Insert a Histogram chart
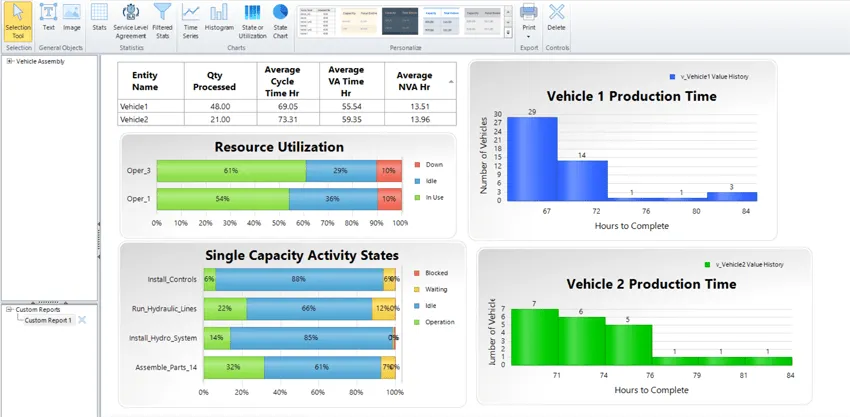The image size is (850, 417). tap(219, 17)
